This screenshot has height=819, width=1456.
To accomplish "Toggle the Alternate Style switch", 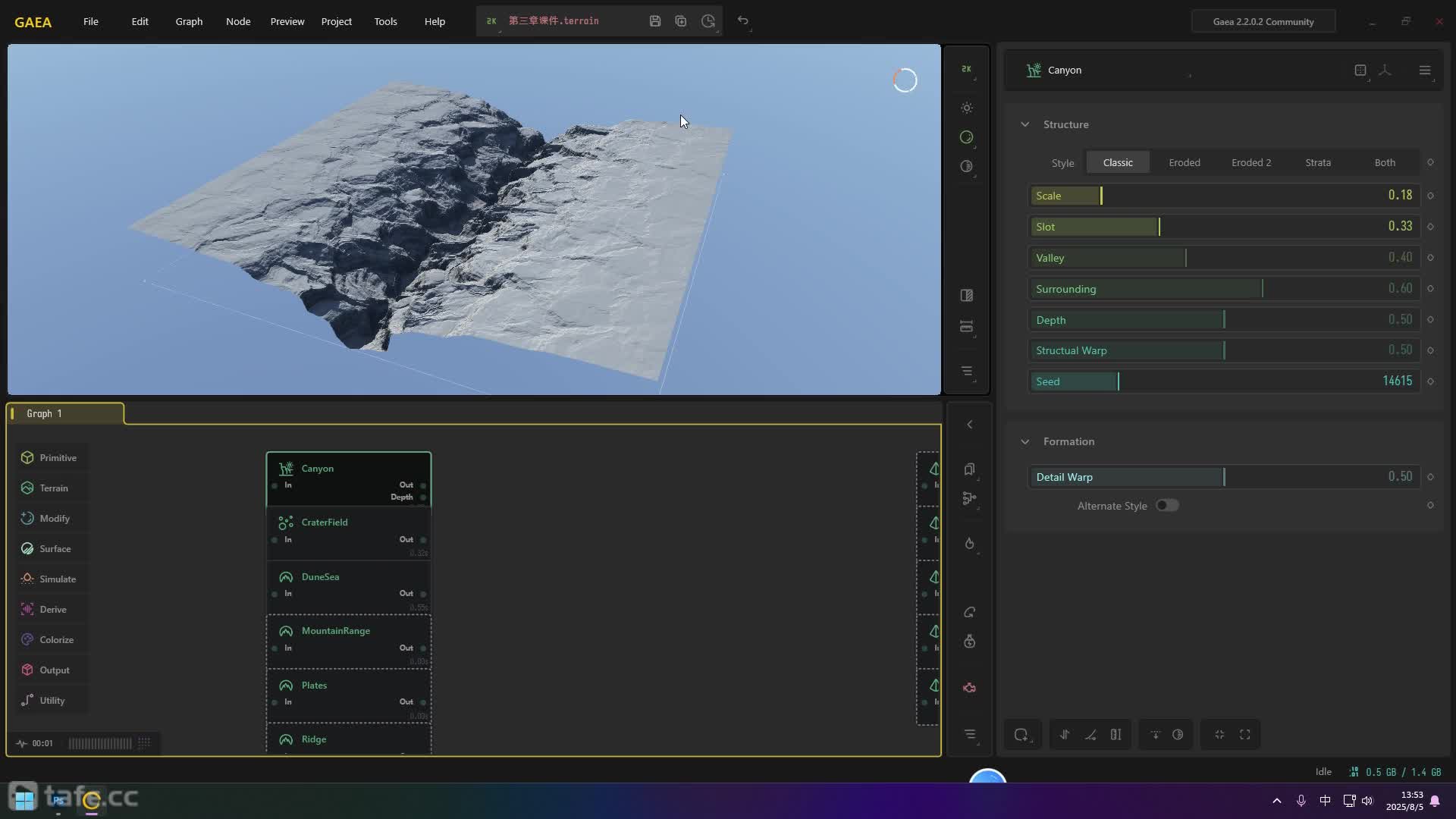I will (1166, 506).
